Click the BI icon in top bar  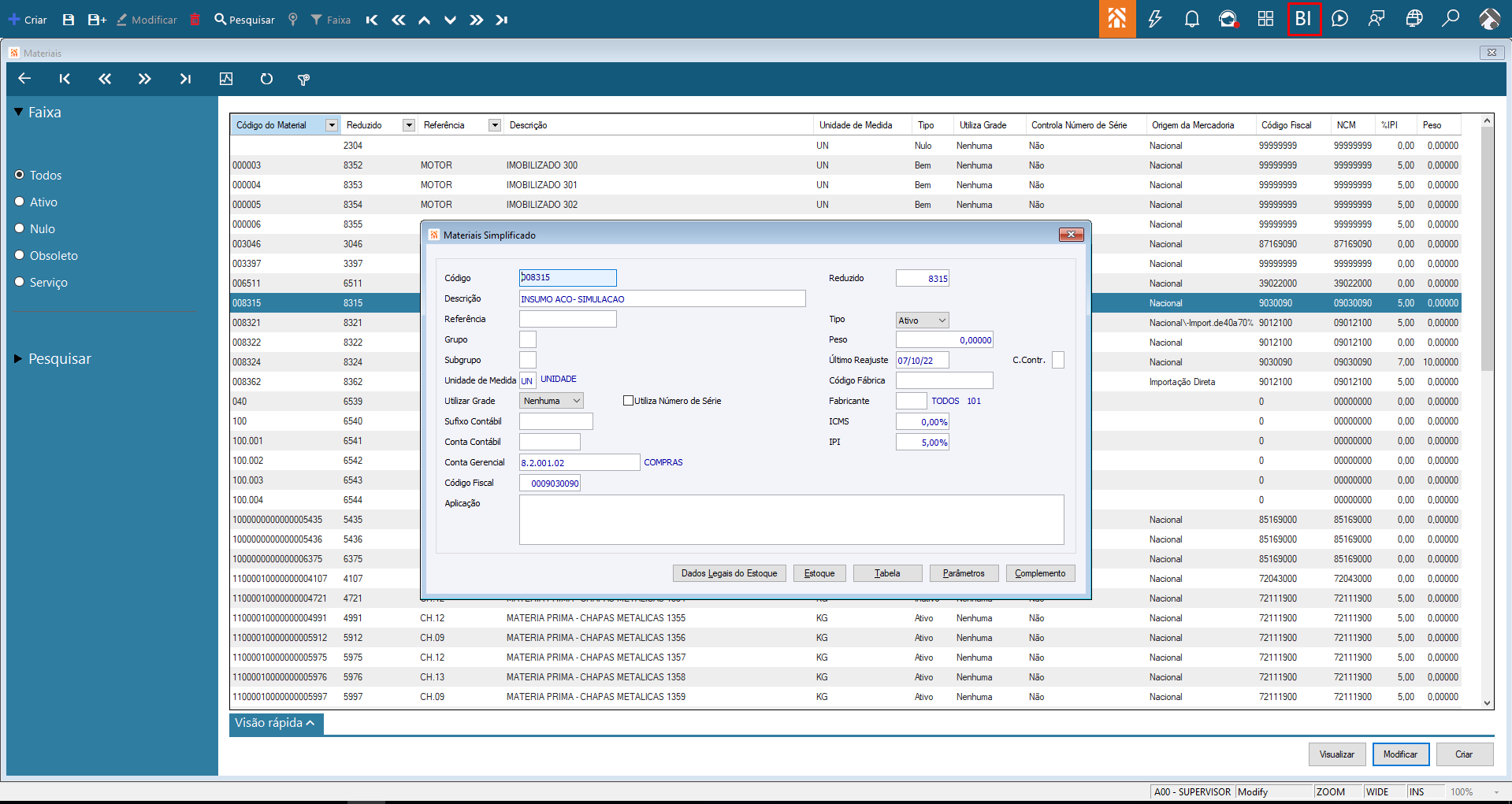(1303, 19)
